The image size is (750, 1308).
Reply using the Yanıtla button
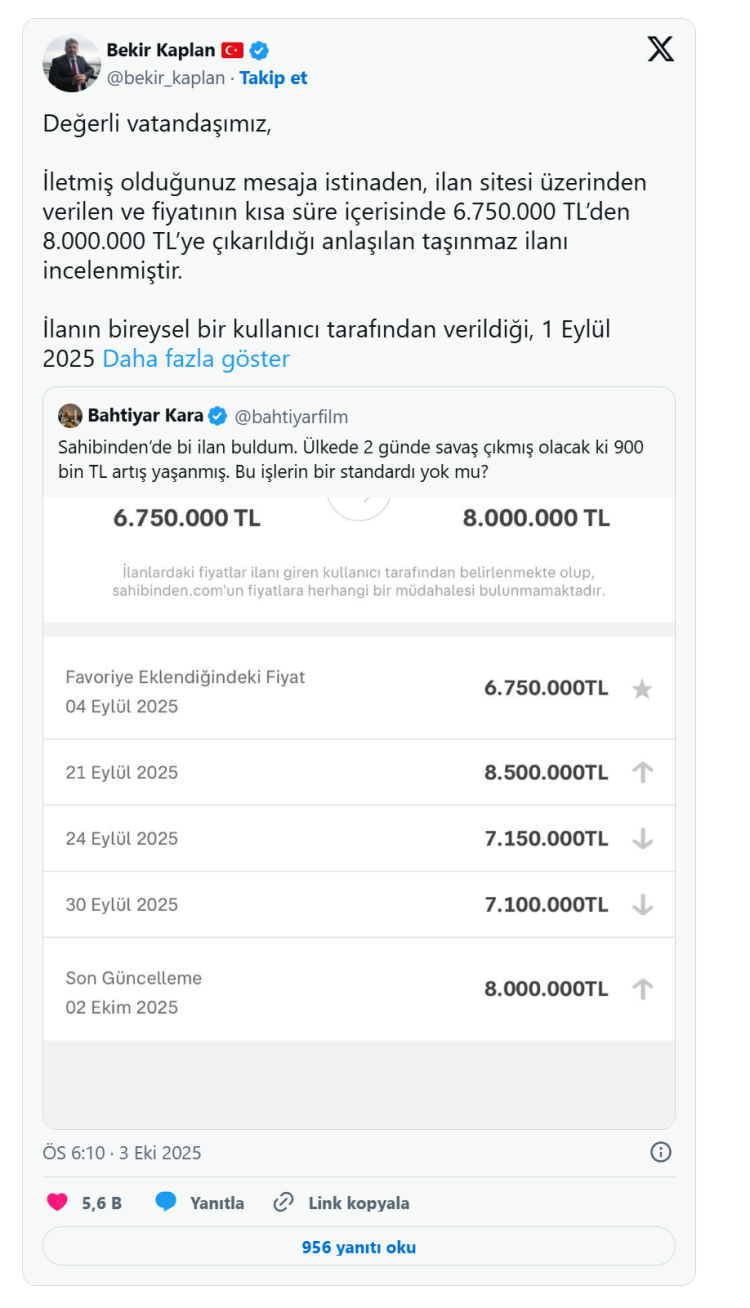point(200,1203)
